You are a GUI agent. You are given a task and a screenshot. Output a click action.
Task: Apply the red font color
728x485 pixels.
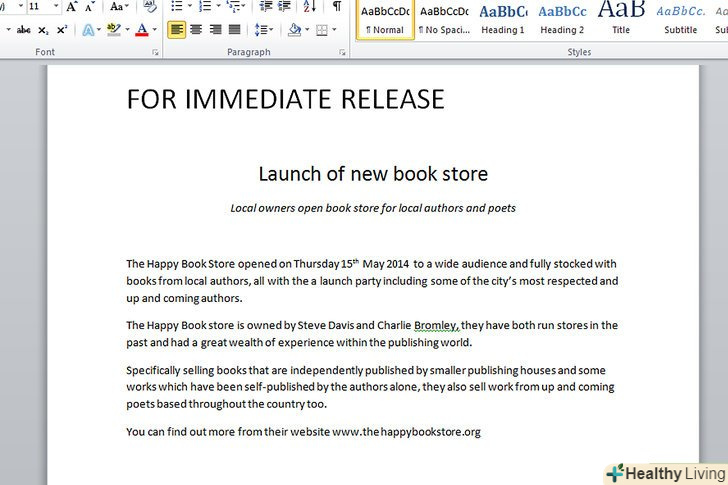[x=142, y=30]
